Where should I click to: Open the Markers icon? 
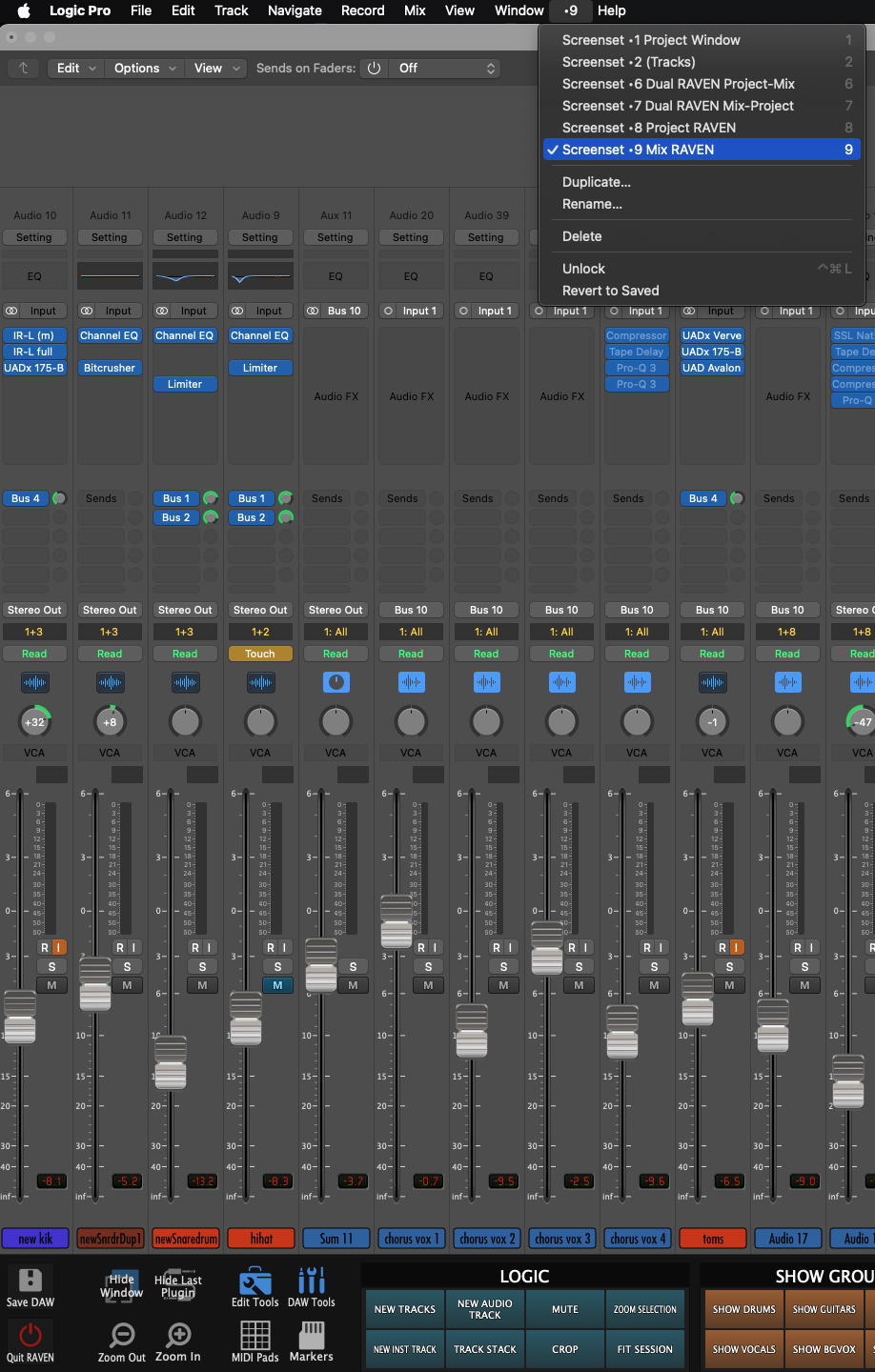[x=312, y=1335]
